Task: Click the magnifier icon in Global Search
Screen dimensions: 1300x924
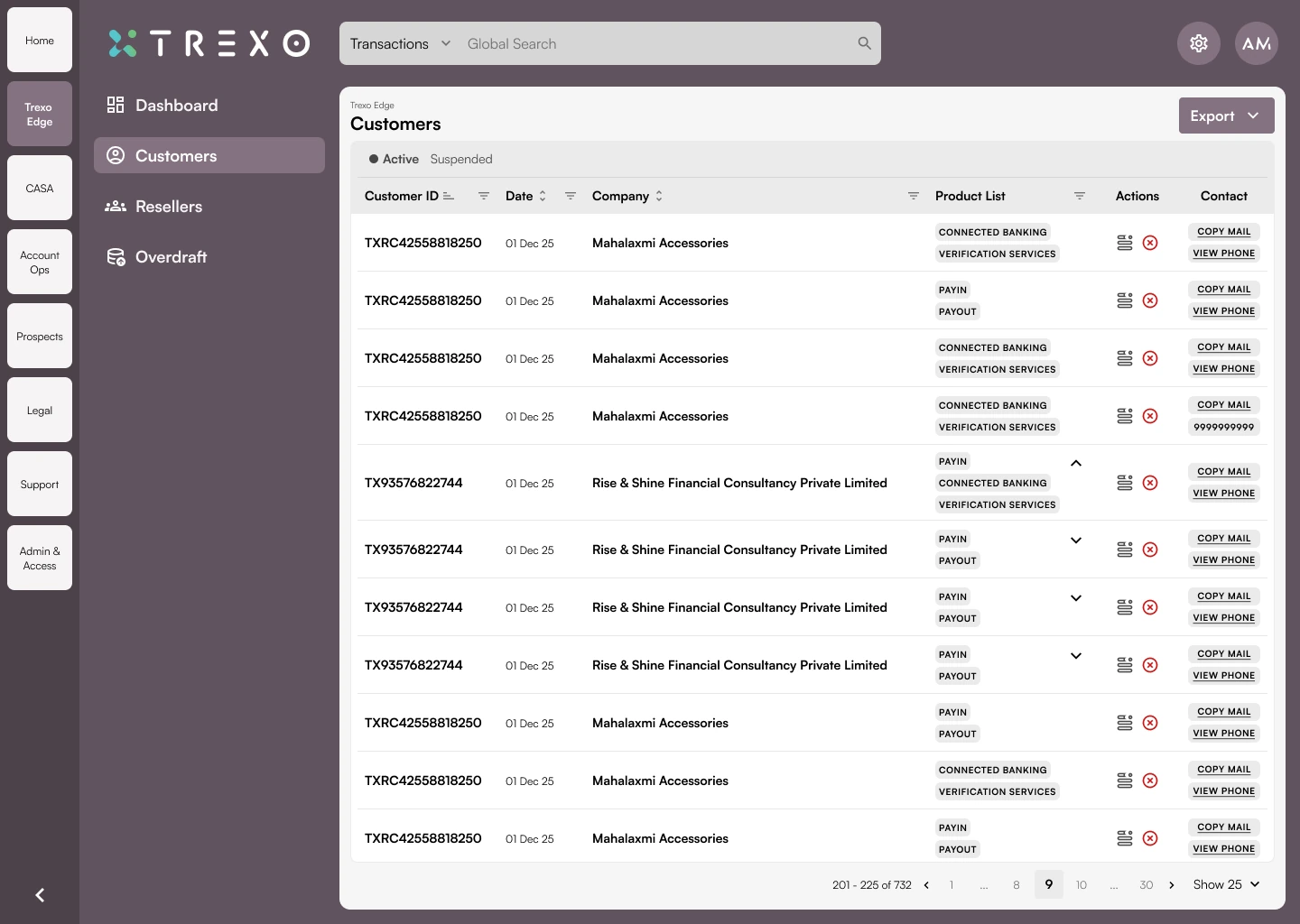Action: tap(864, 43)
